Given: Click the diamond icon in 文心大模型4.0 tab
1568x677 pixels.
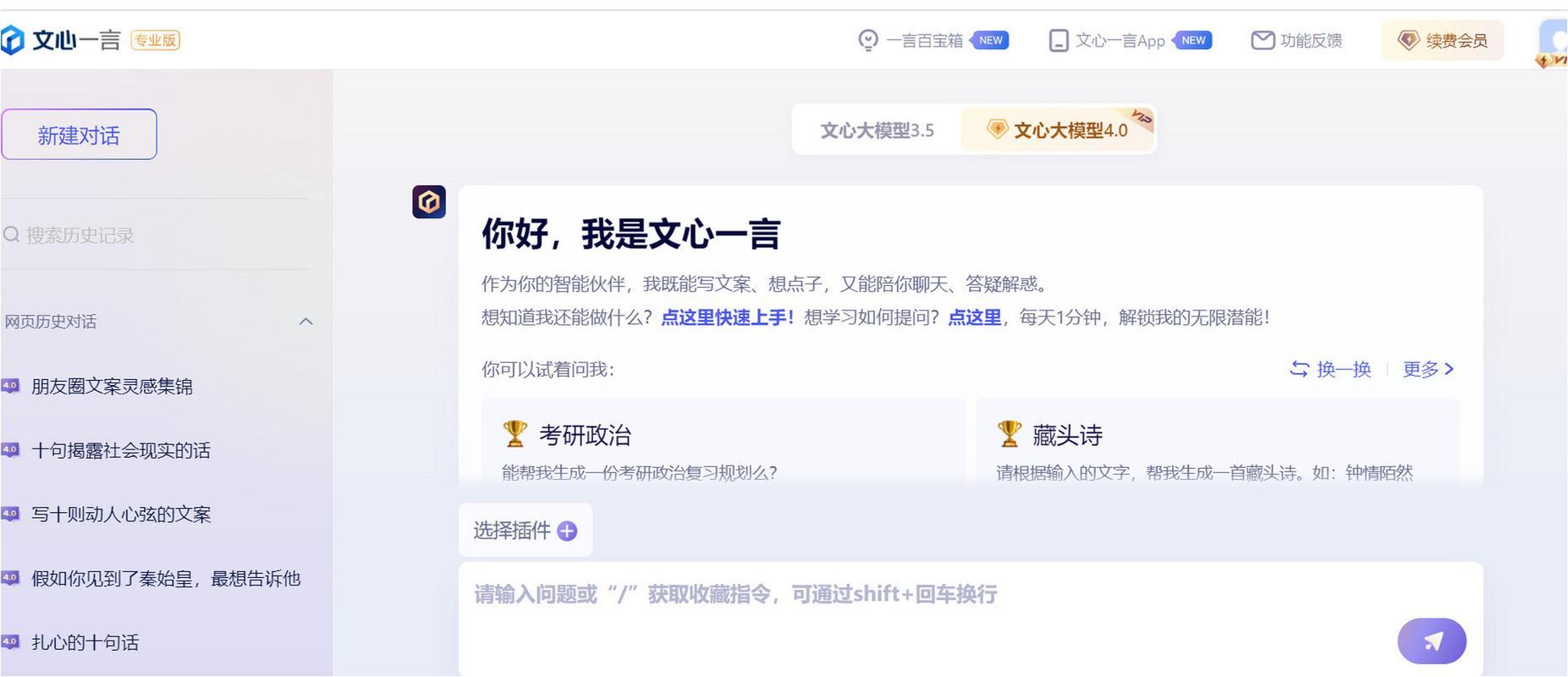Looking at the screenshot, I should click(997, 129).
